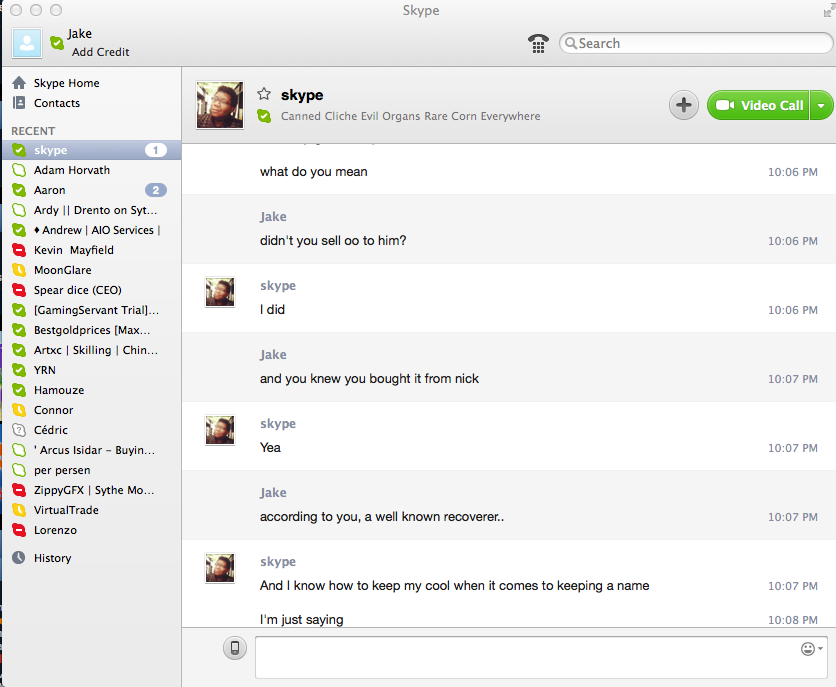Click message 'what do you mean'

(314, 172)
